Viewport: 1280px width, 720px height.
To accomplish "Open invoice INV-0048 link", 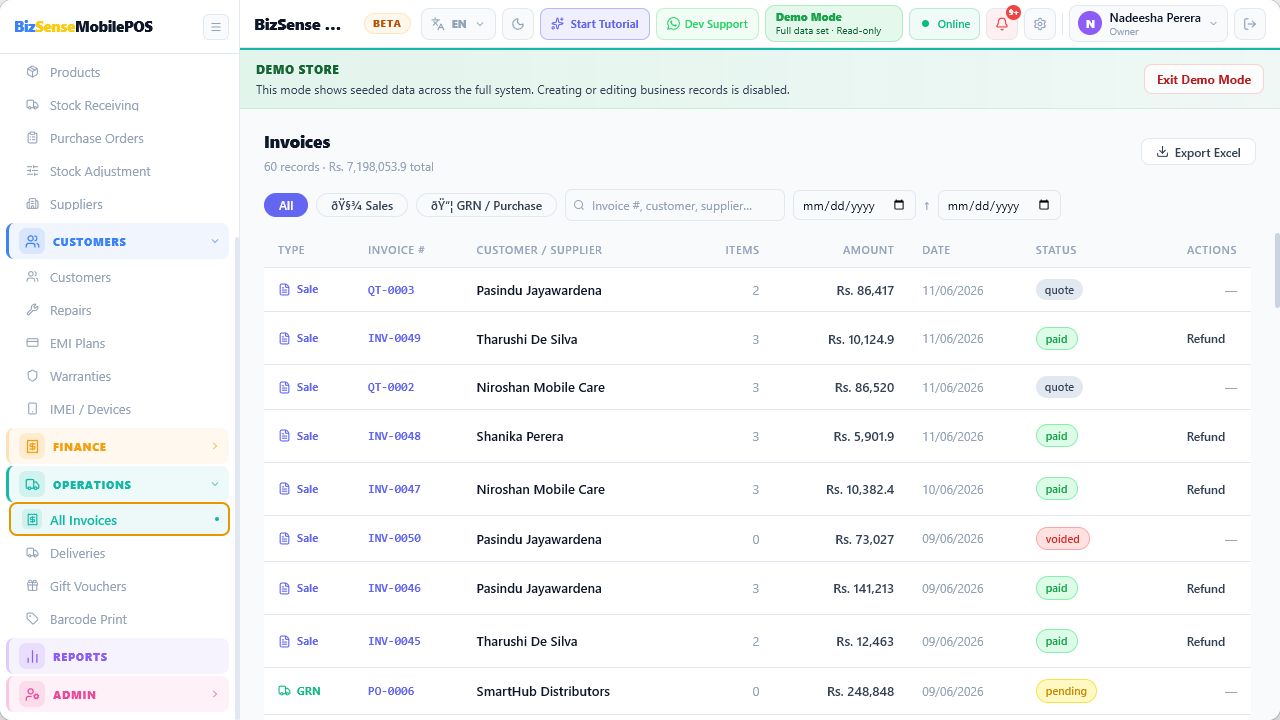I will click(x=394, y=436).
